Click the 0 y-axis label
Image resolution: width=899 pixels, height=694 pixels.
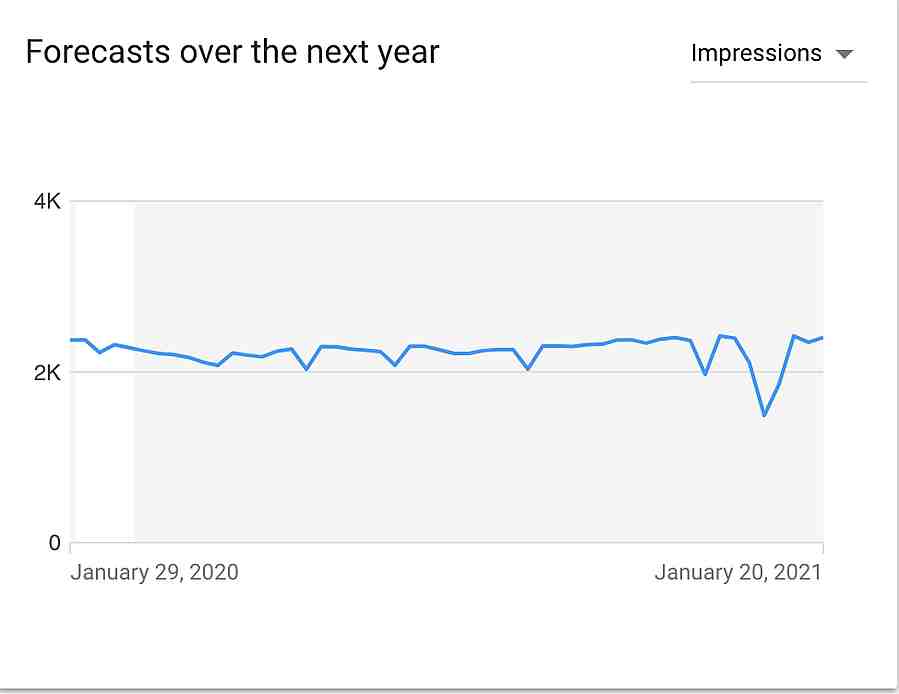tap(54, 543)
